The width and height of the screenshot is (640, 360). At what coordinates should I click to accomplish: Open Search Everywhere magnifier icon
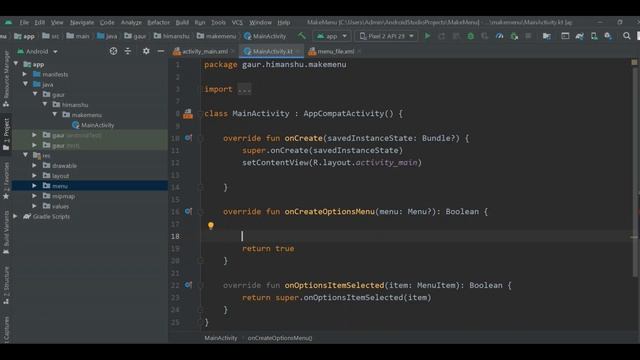pyautogui.click(x=627, y=36)
